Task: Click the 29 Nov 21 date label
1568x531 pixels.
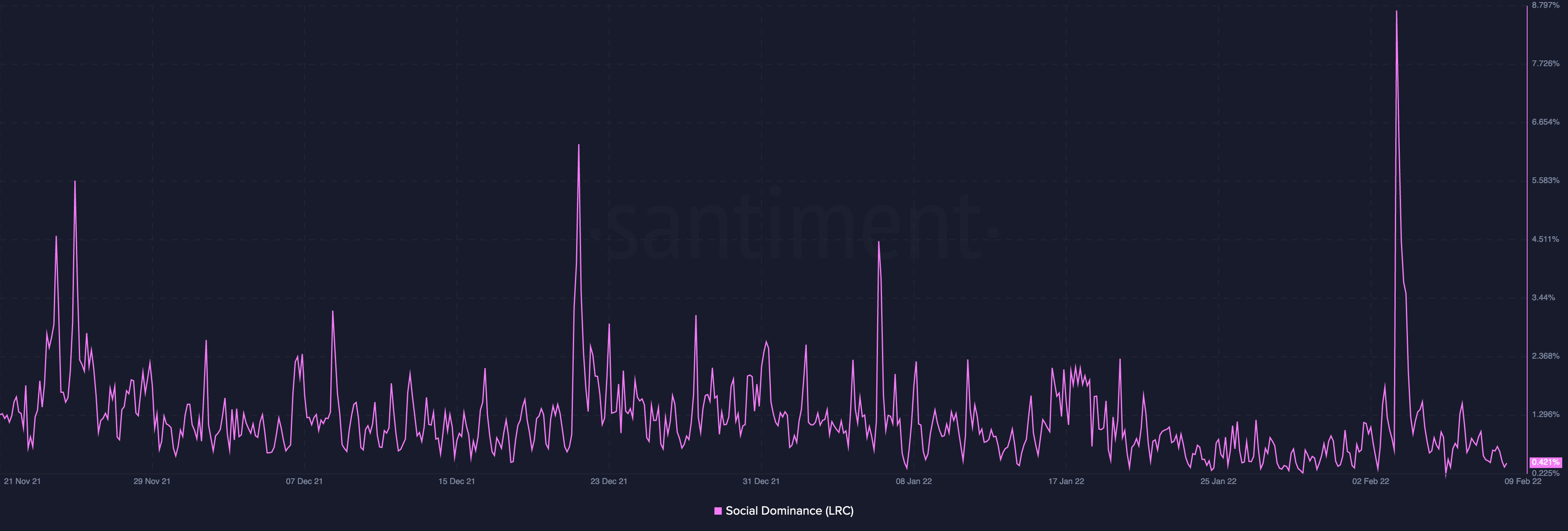Action: coord(152,481)
